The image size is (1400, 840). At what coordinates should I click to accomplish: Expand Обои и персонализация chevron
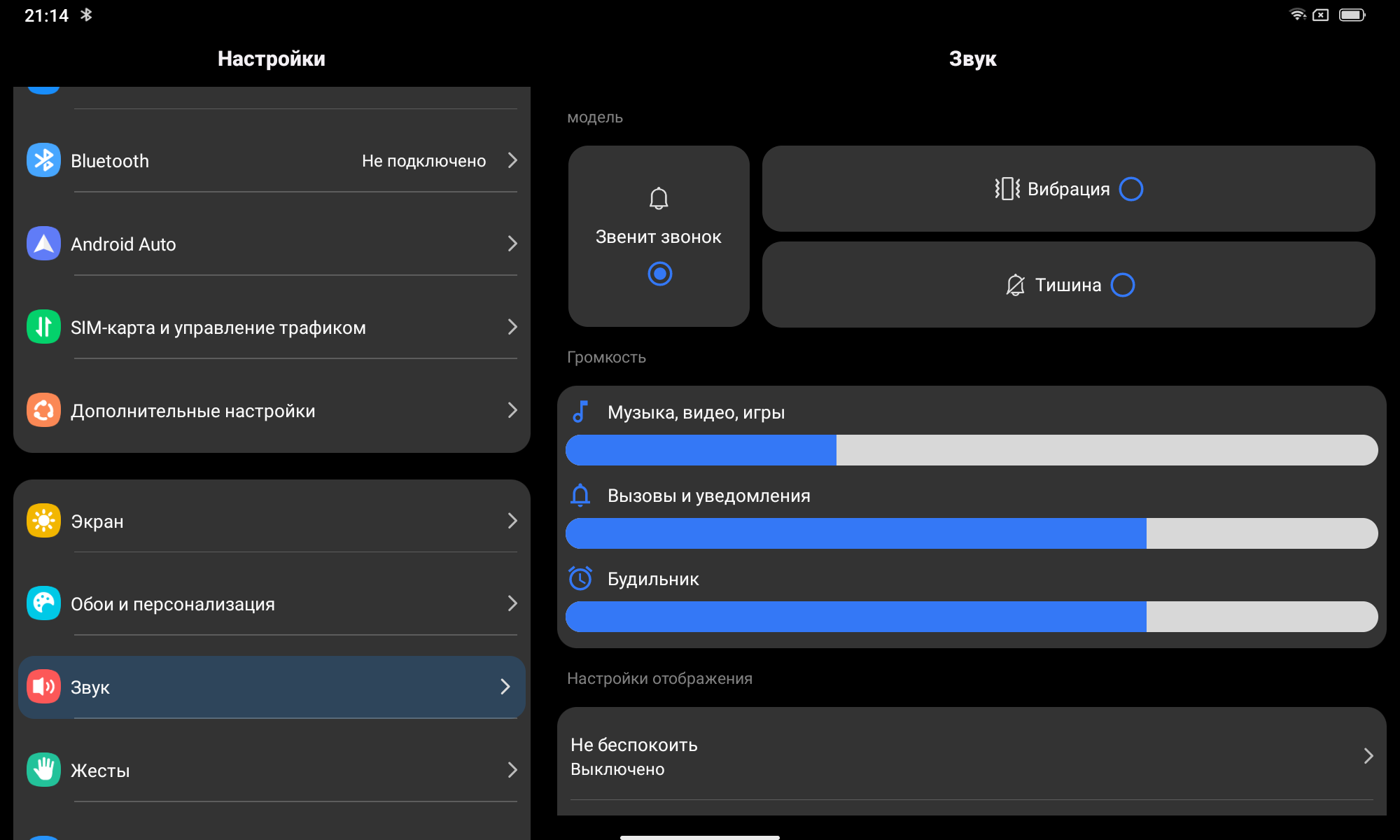tap(512, 603)
